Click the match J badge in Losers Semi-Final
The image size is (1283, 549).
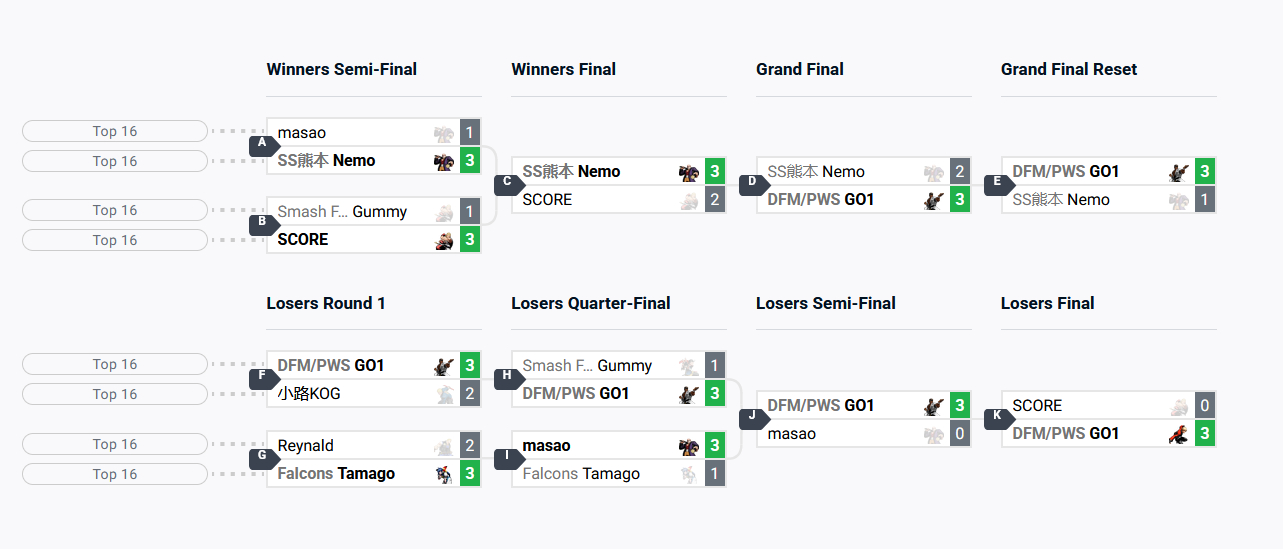tap(752, 418)
